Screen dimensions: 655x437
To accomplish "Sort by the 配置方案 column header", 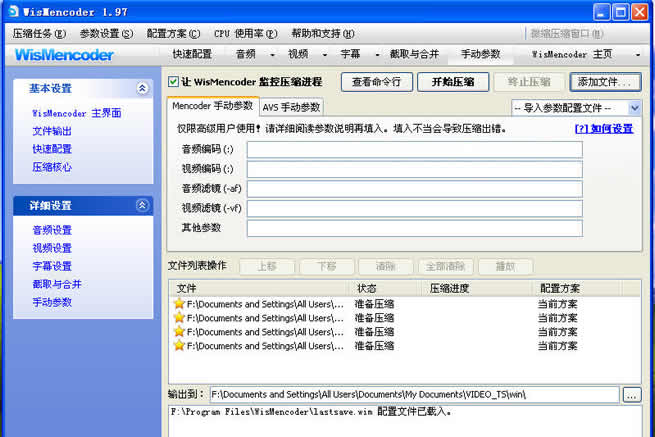I will click(577, 288).
